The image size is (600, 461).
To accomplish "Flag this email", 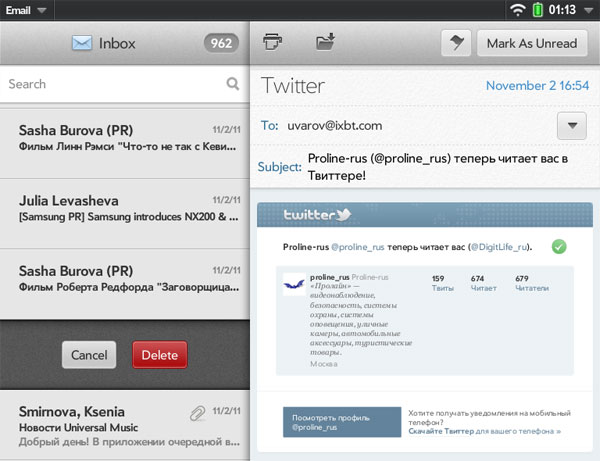I will coord(456,43).
